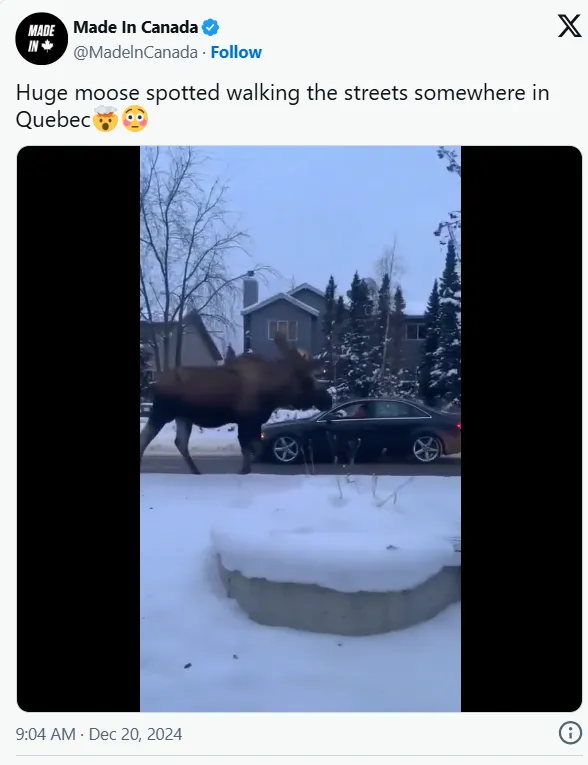Open the Made In Canada profile avatar
The width and height of the screenshot is (588, 765).
41,39
